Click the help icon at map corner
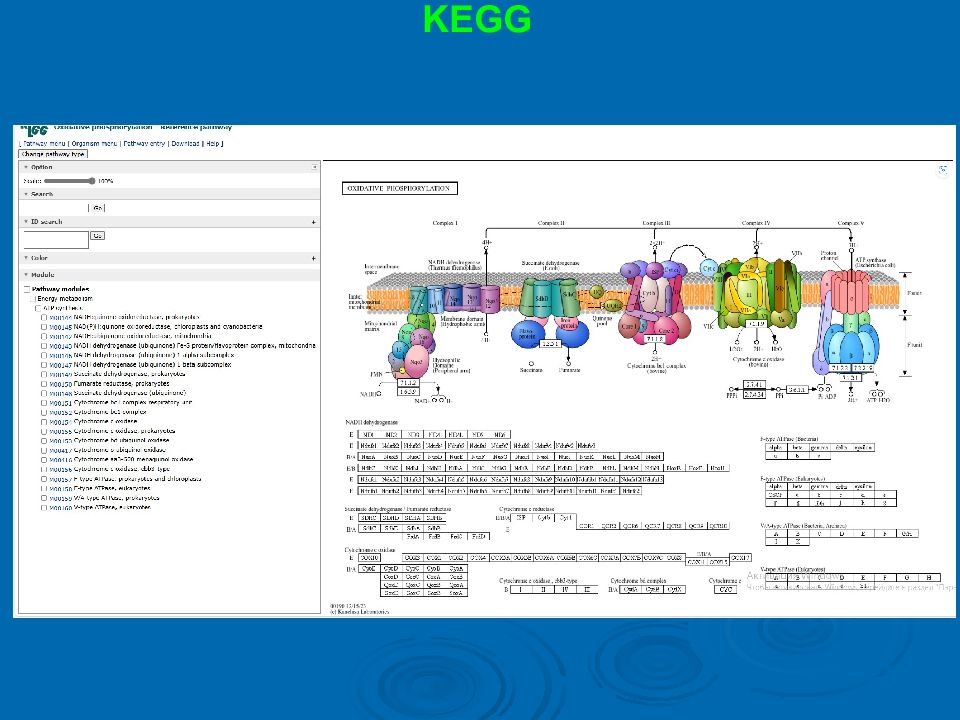This screenshot has width=960, height=720. point(943,170)
